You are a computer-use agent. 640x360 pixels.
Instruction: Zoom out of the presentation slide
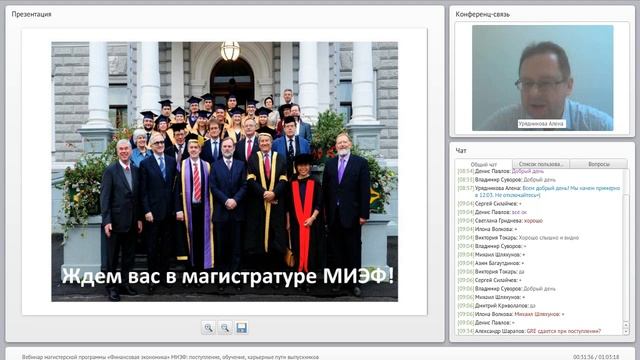click(225, 328)
